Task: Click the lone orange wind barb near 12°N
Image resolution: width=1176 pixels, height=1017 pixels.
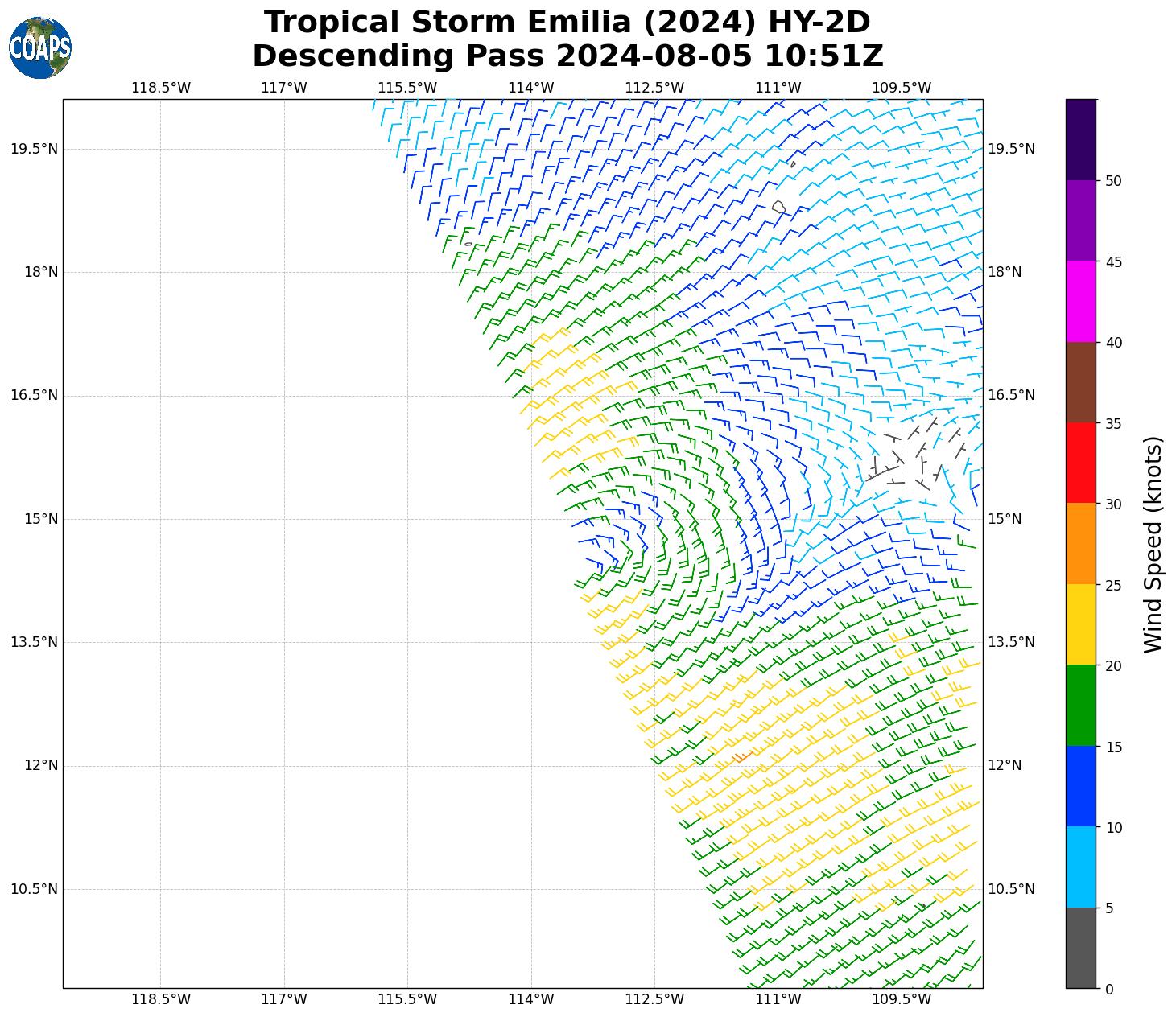Action: (741, 757)
